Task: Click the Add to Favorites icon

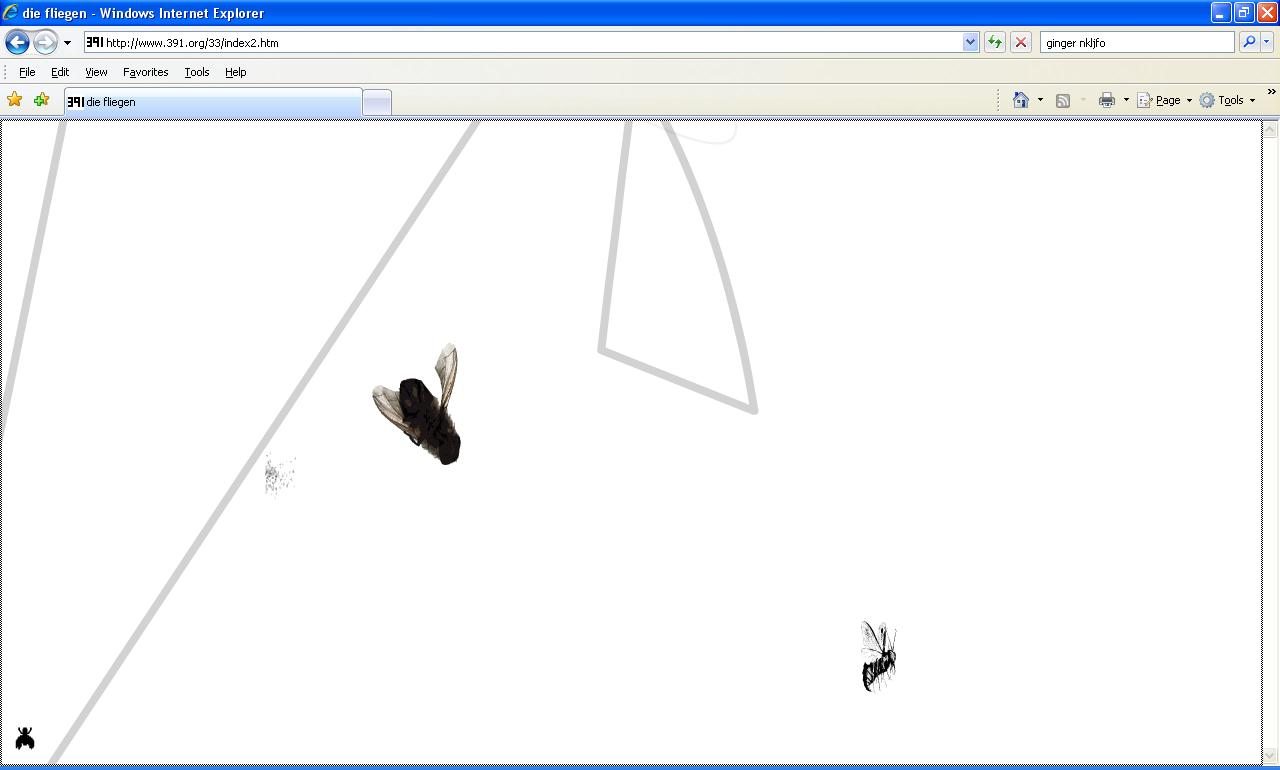Action: pyautogui.click(x=41, y=99)
